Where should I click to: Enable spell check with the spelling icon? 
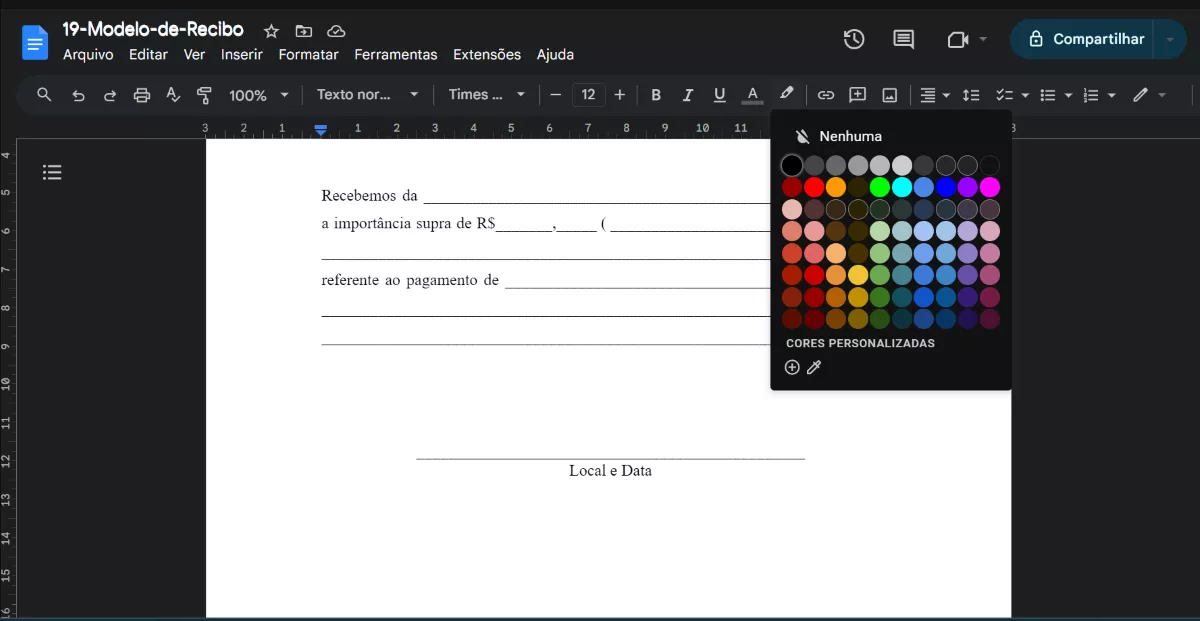173,95
